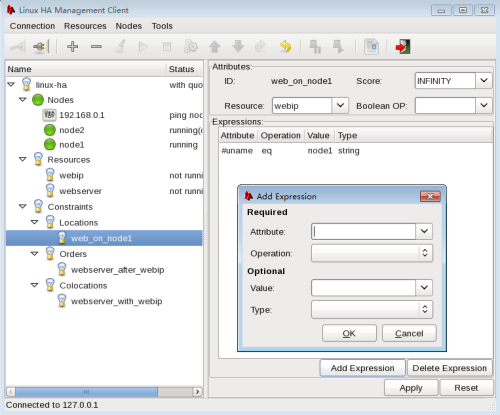
Task: Click the lightbulb icon beside webserver_after_webip
Action: (x=62, y=269)
